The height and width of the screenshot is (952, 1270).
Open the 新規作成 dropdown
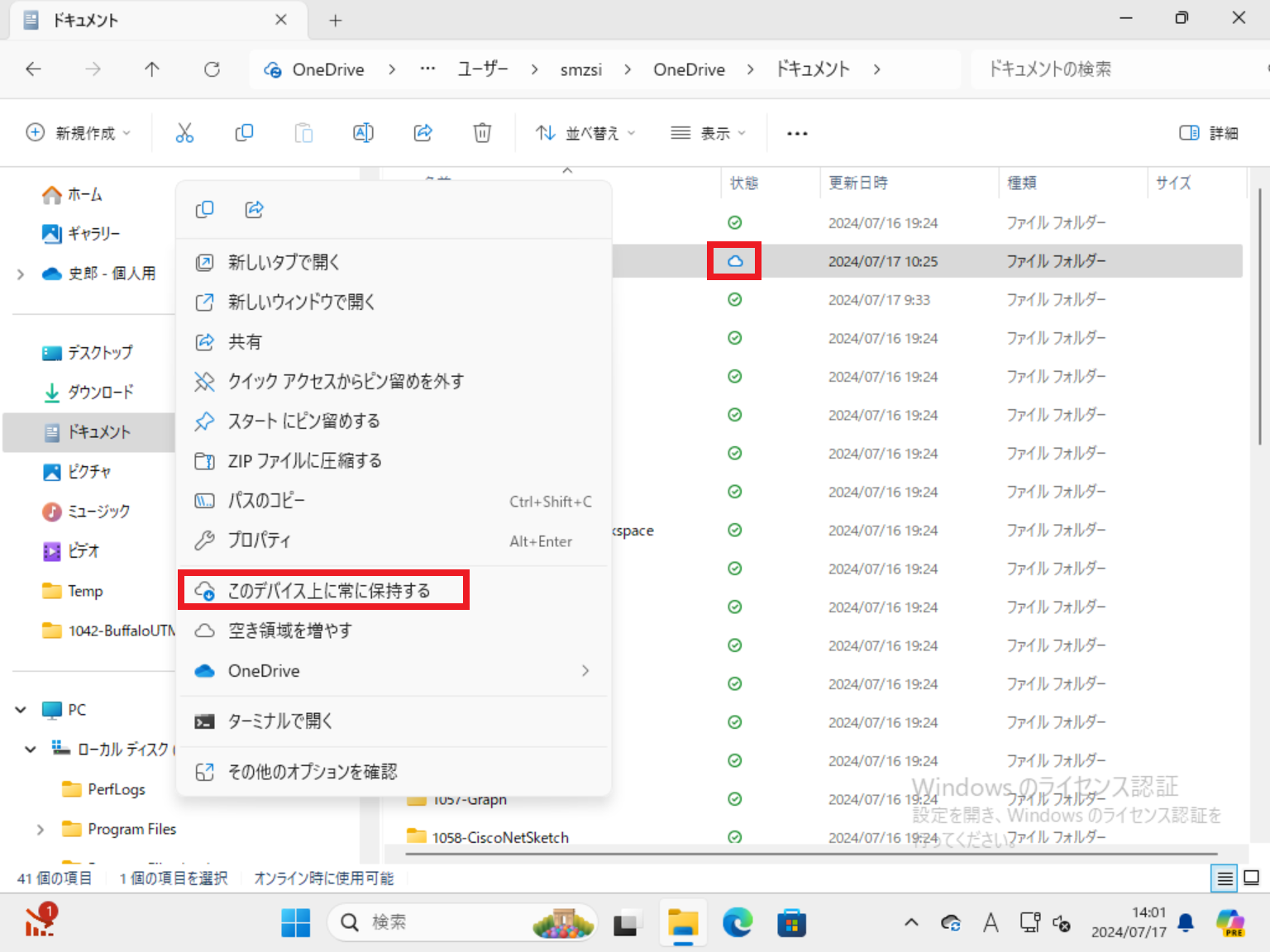(x=79, y=133)
